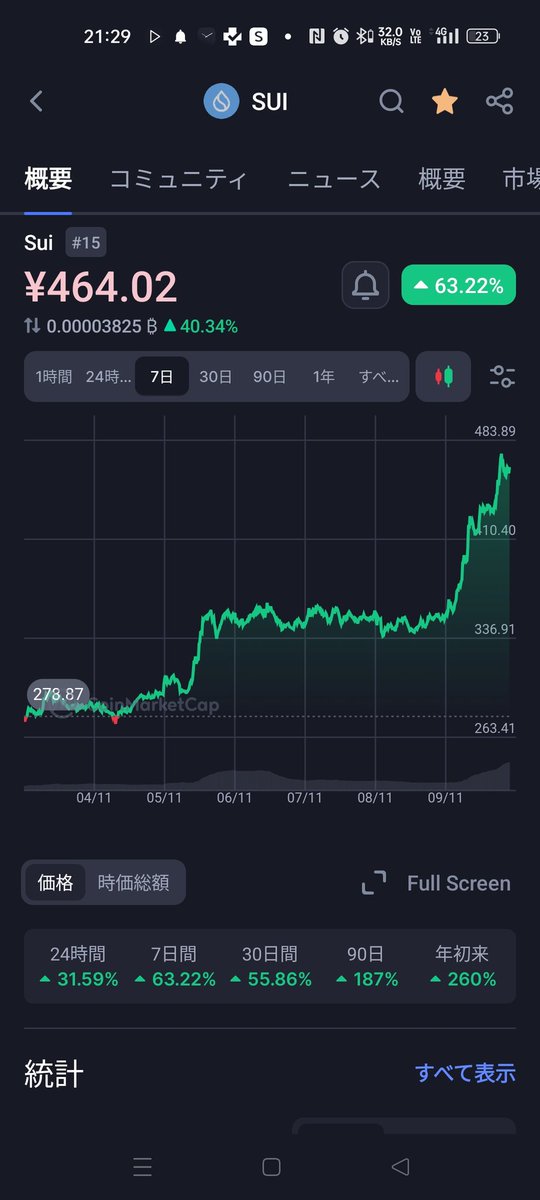Share the SUI page
The image size is (540, 1200).
[x=499, y=101]
